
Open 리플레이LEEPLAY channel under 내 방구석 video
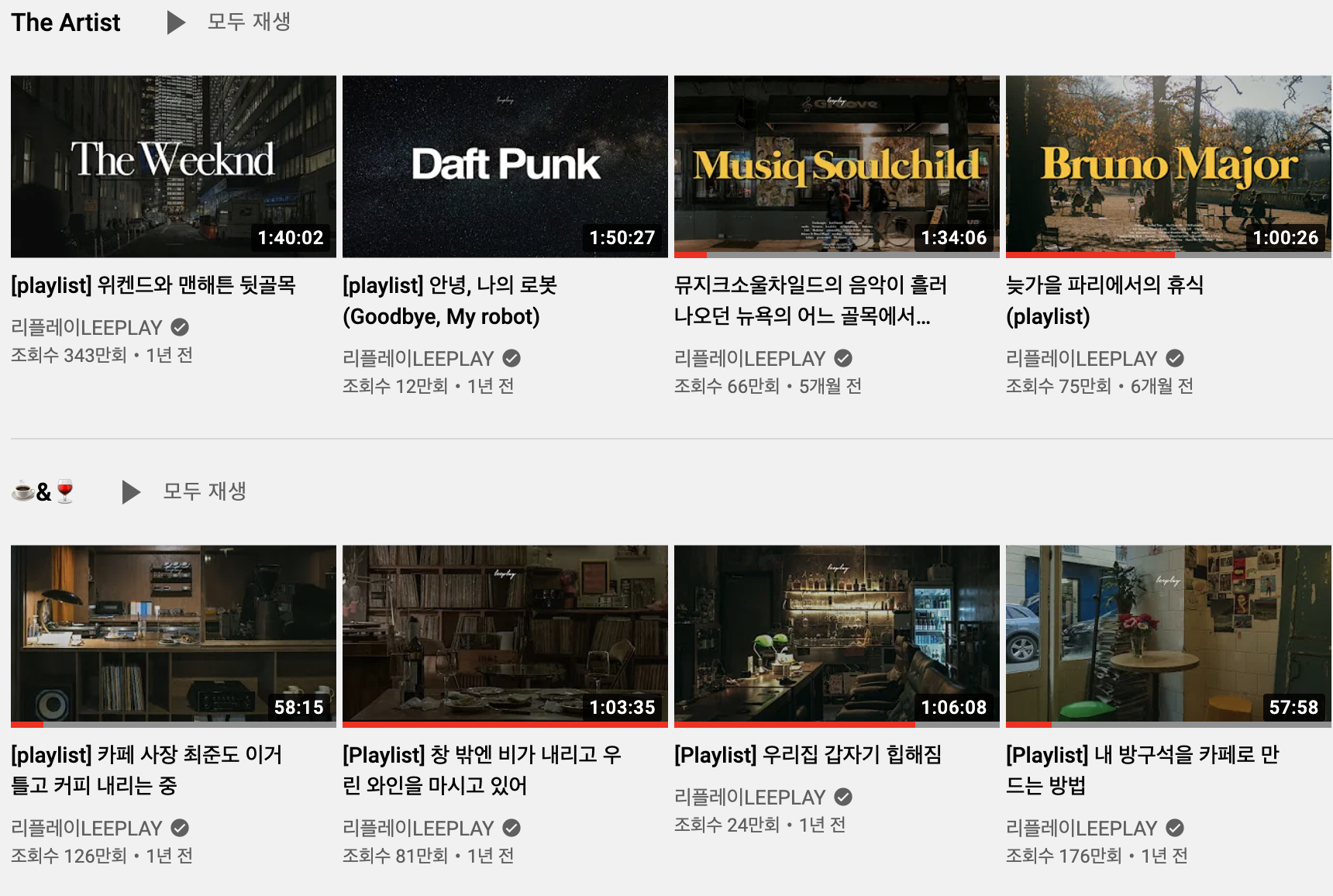[1082, 828]
